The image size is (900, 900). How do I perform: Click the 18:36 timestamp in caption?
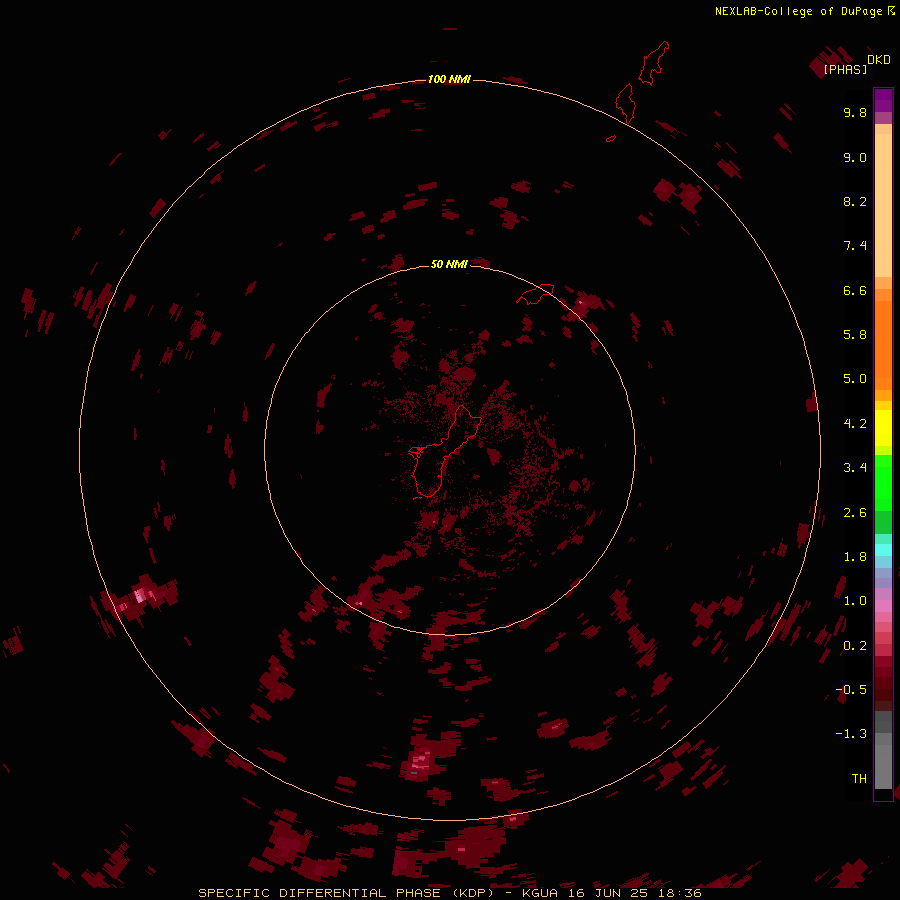[680, 893]
